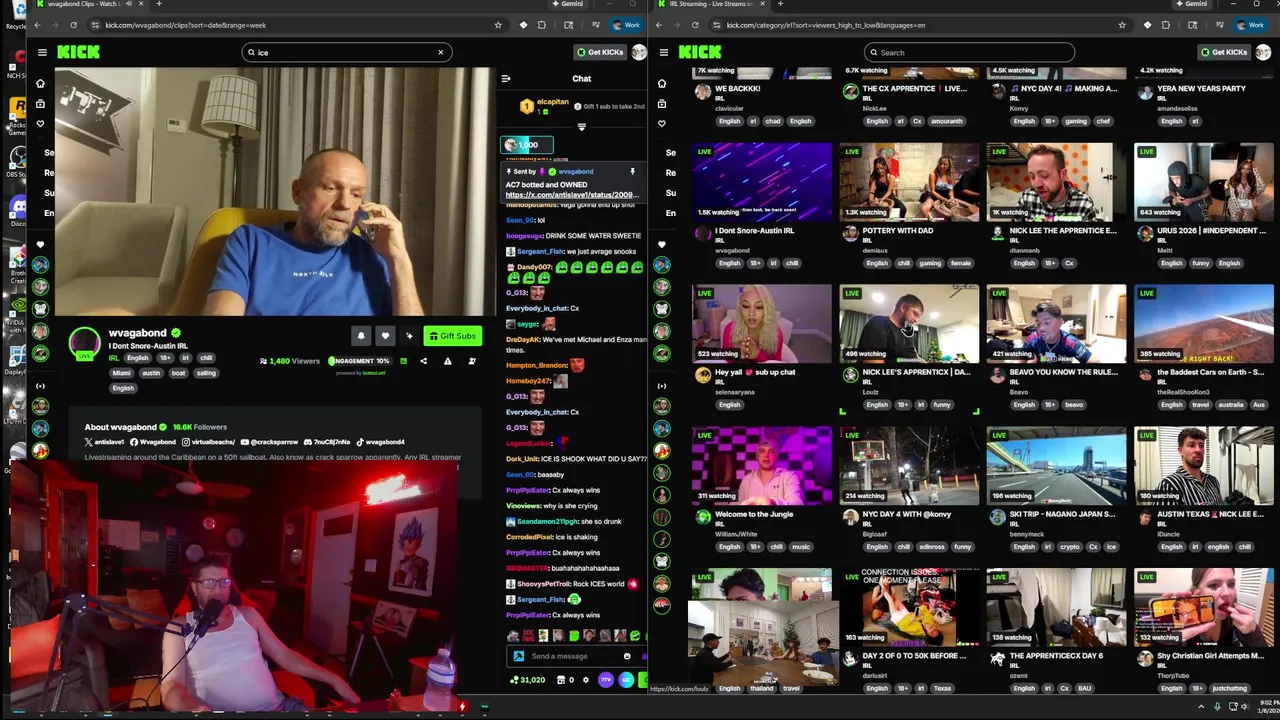This screenshot has width=1280, height=720.
Task: Open 'Hey yall sub up chat' stream title
Action: click(x=755, y=372)
